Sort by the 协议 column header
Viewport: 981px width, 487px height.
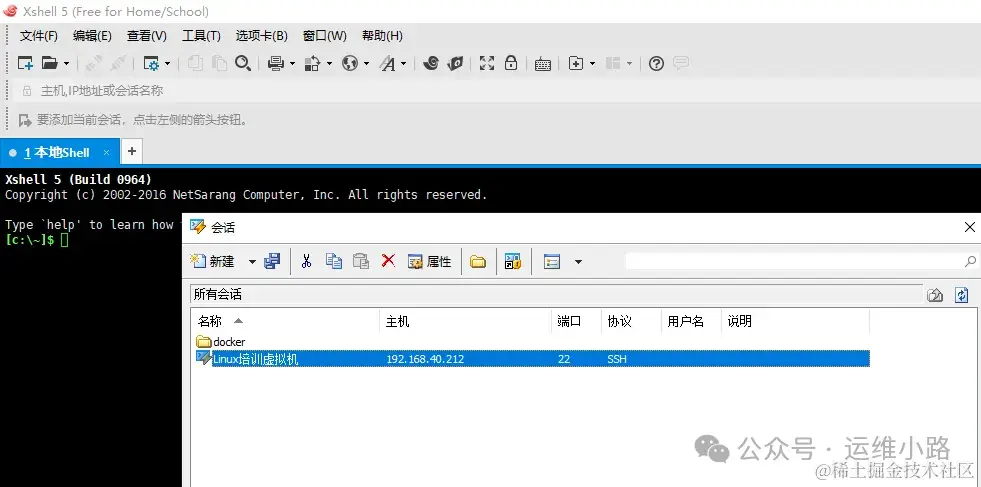pos(631,321)
